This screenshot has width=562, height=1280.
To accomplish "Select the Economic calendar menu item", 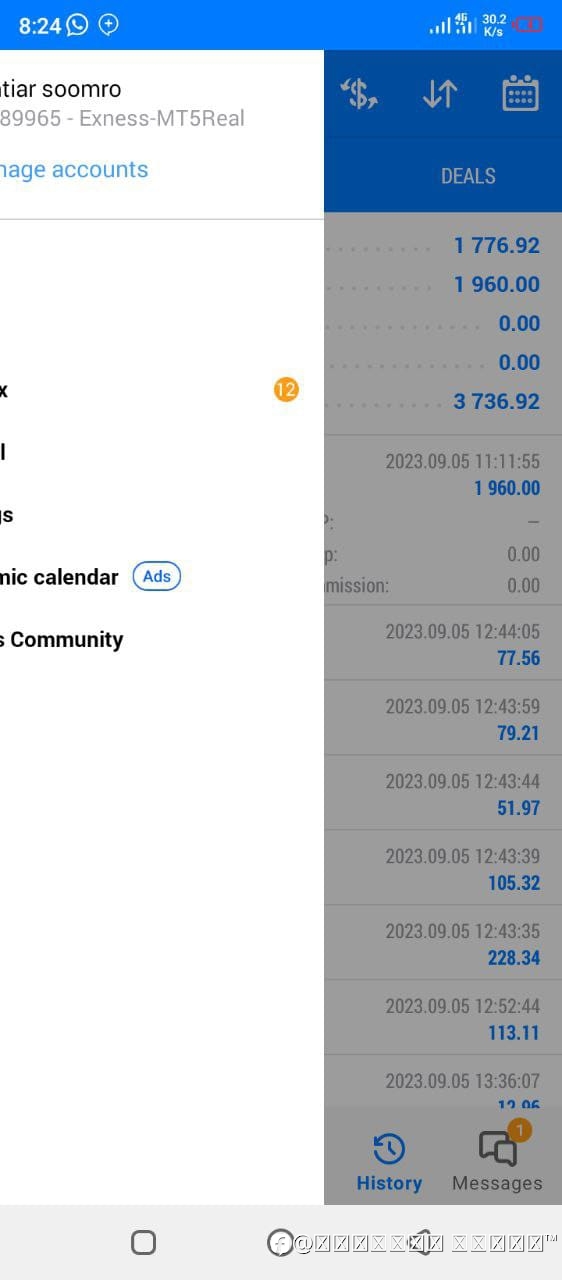I will (59, 577).
